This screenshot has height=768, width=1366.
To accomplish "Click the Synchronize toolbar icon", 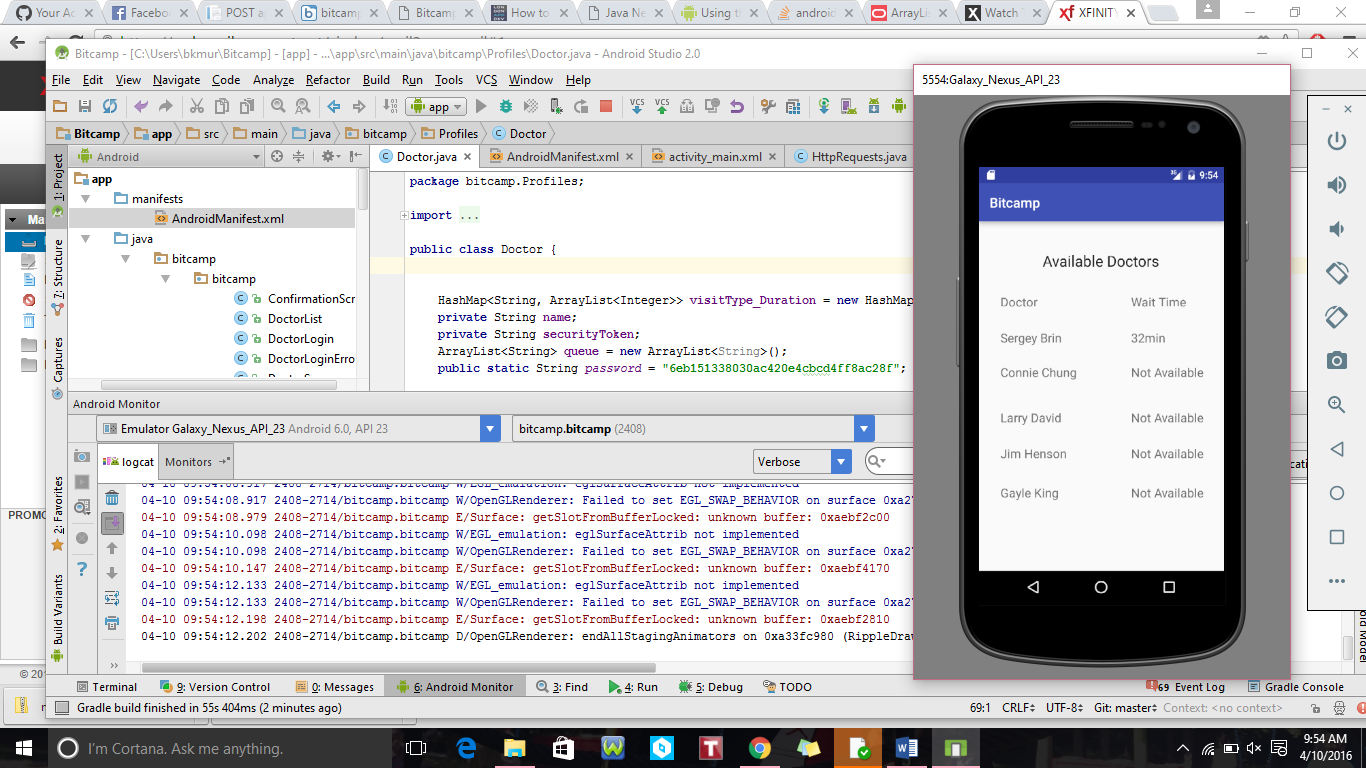I will pos(110,106).
